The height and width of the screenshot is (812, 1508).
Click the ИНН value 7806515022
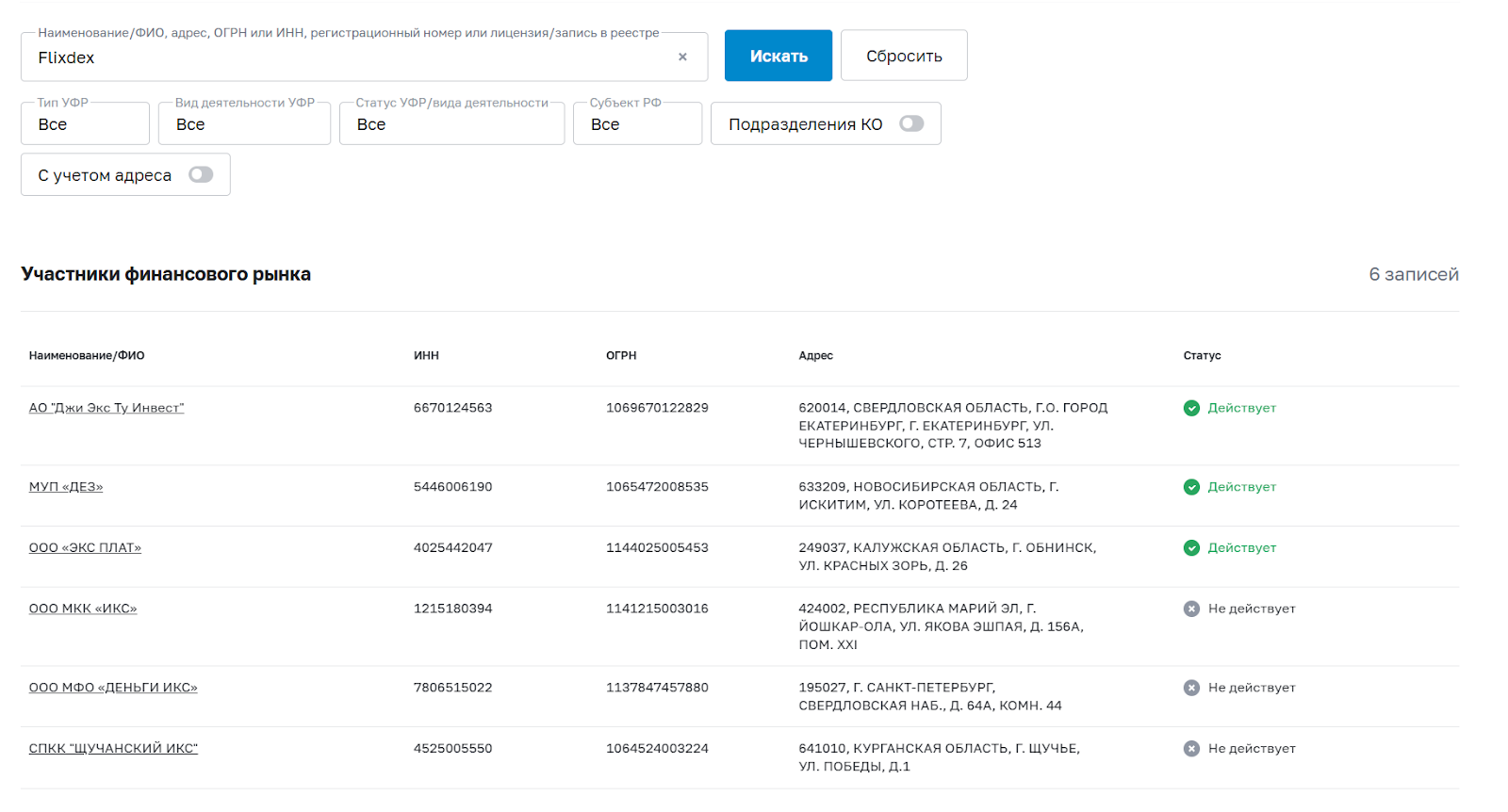click(x=453, y=688)
